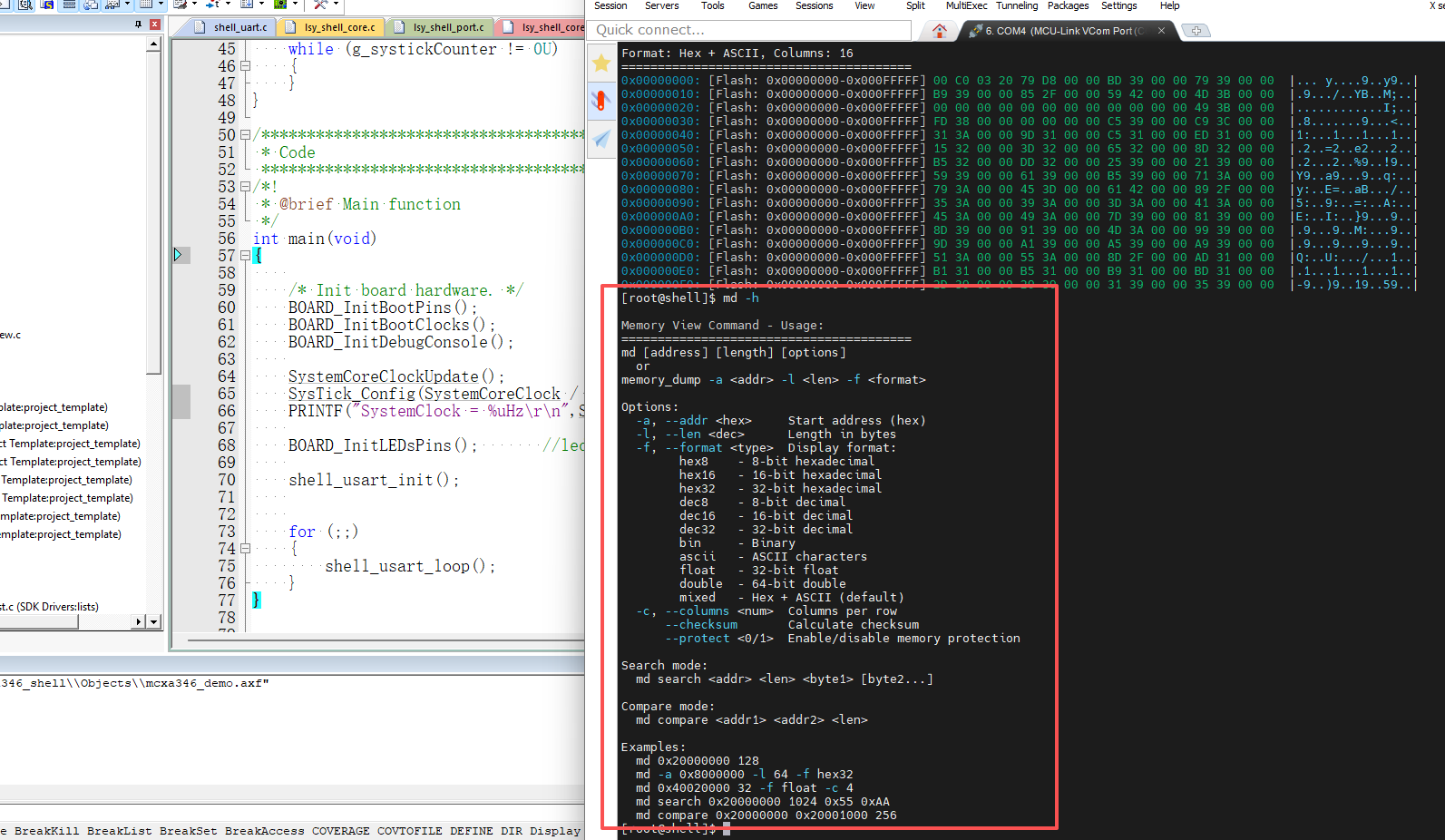This screenshot has height=840, width=1445.
Task: Close the project panel
Action: [x=154, y=24]
